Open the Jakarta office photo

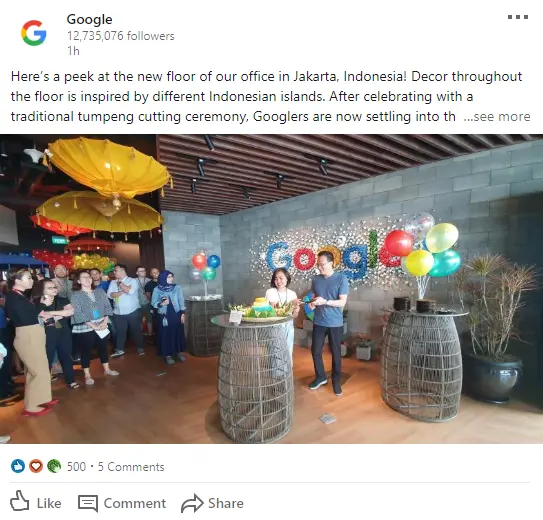(272, 289)
